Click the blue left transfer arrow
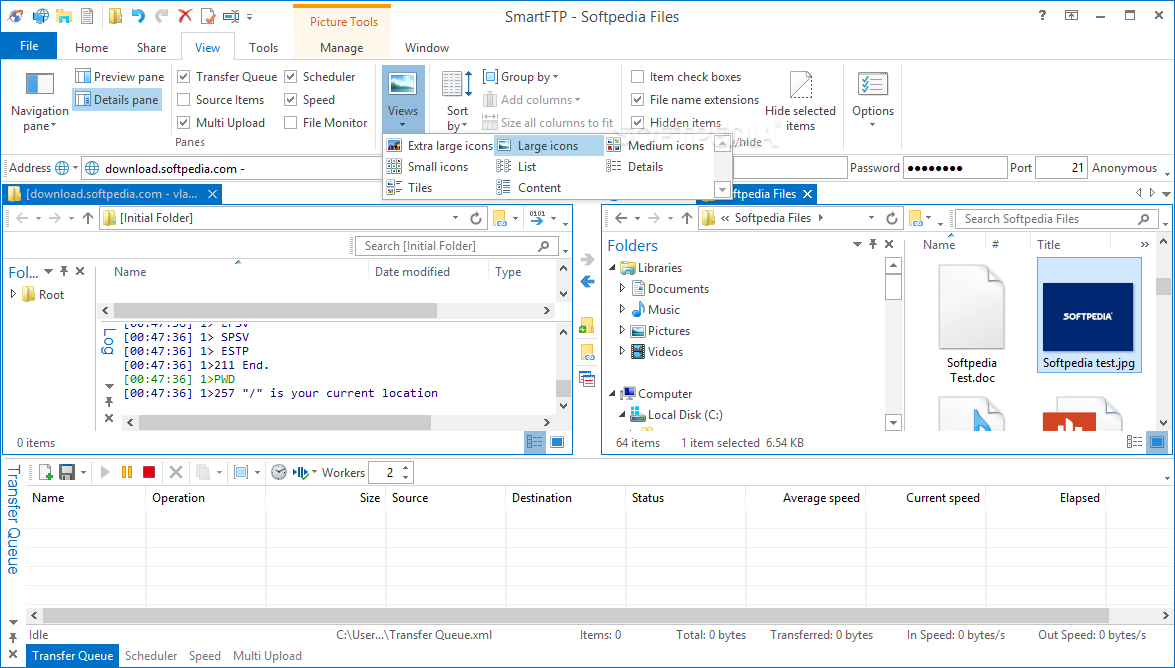Viewport: 1175px width, 668px height. [x=588, y=282]
